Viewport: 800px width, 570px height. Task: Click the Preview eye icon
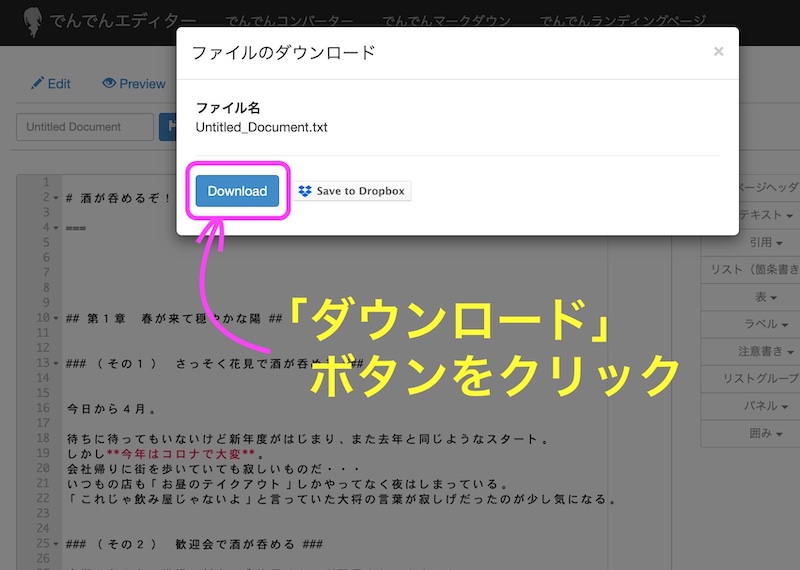click(109, 83)
